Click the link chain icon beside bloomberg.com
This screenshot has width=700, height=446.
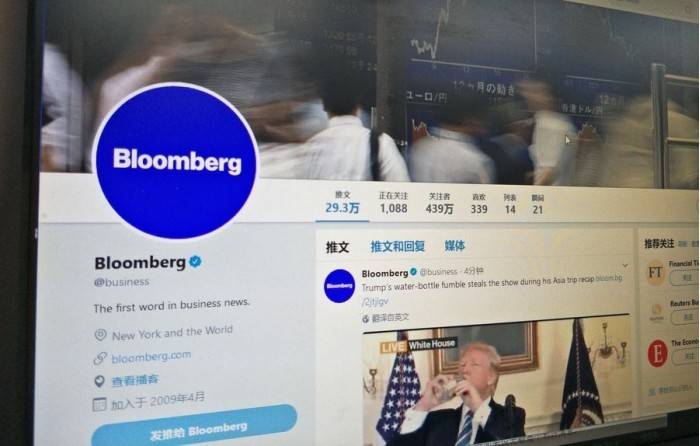tap(100, 358)
